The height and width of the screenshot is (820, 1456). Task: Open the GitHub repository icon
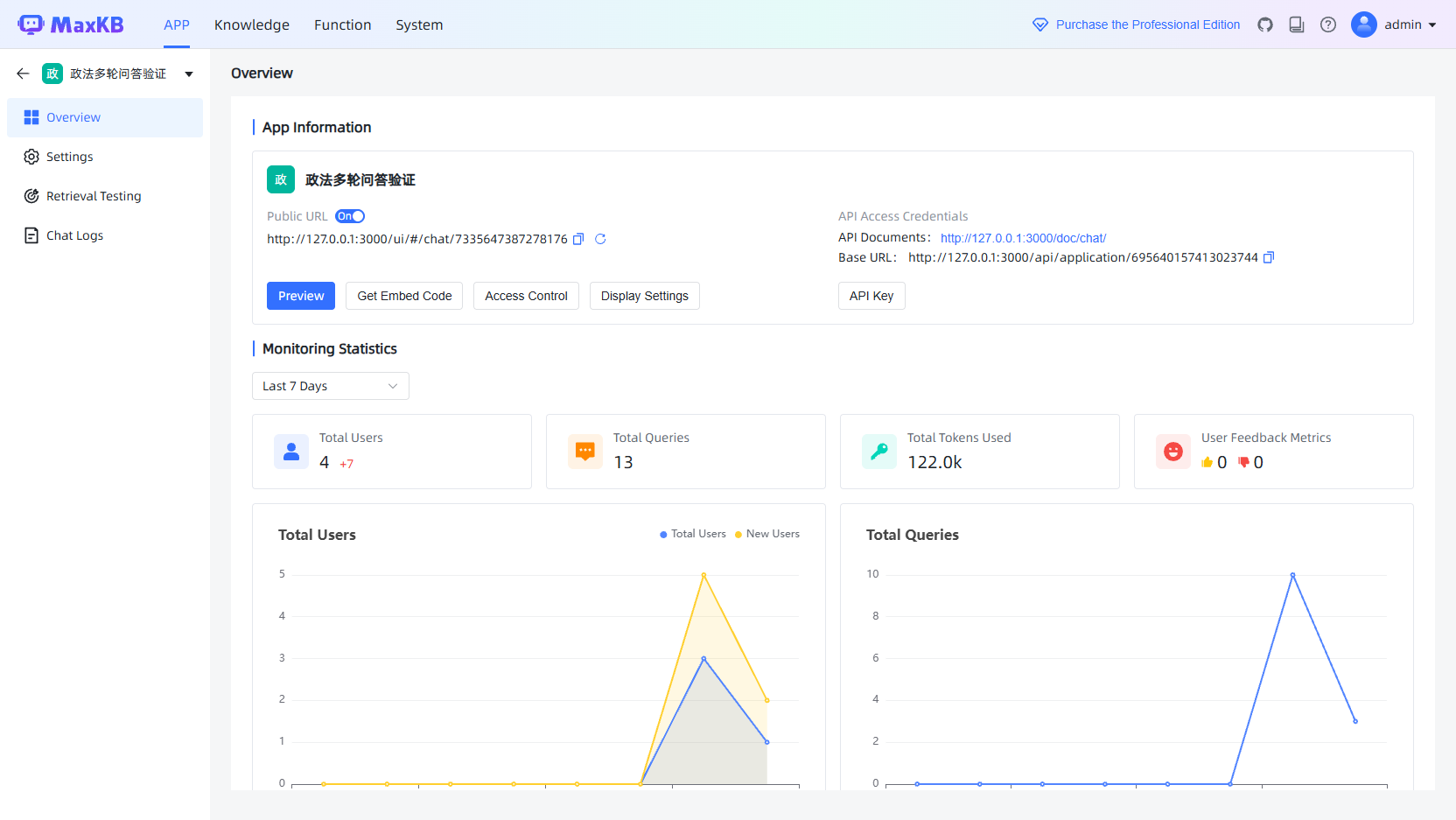1265,25
